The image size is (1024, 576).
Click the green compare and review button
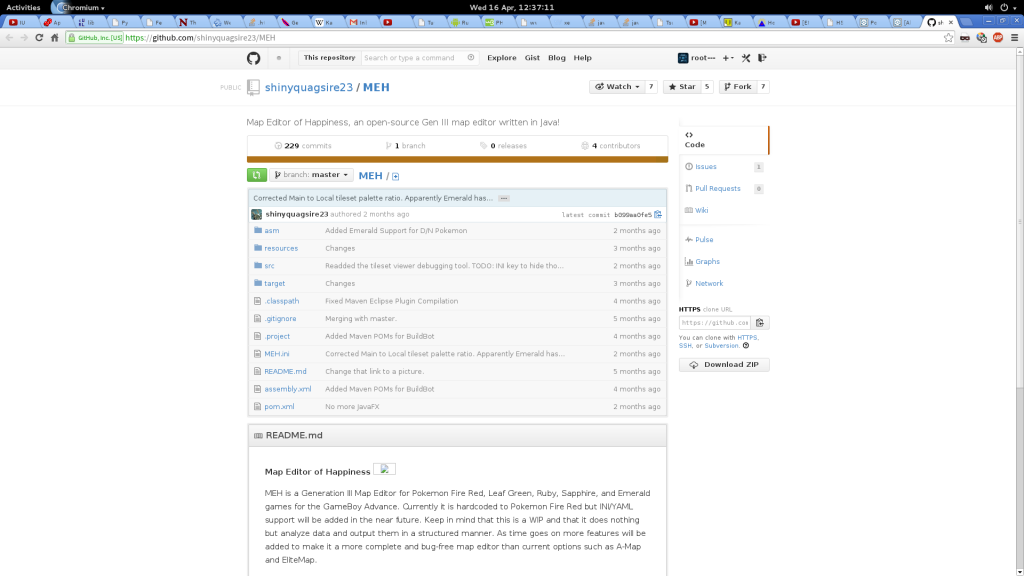coord(257,175)
